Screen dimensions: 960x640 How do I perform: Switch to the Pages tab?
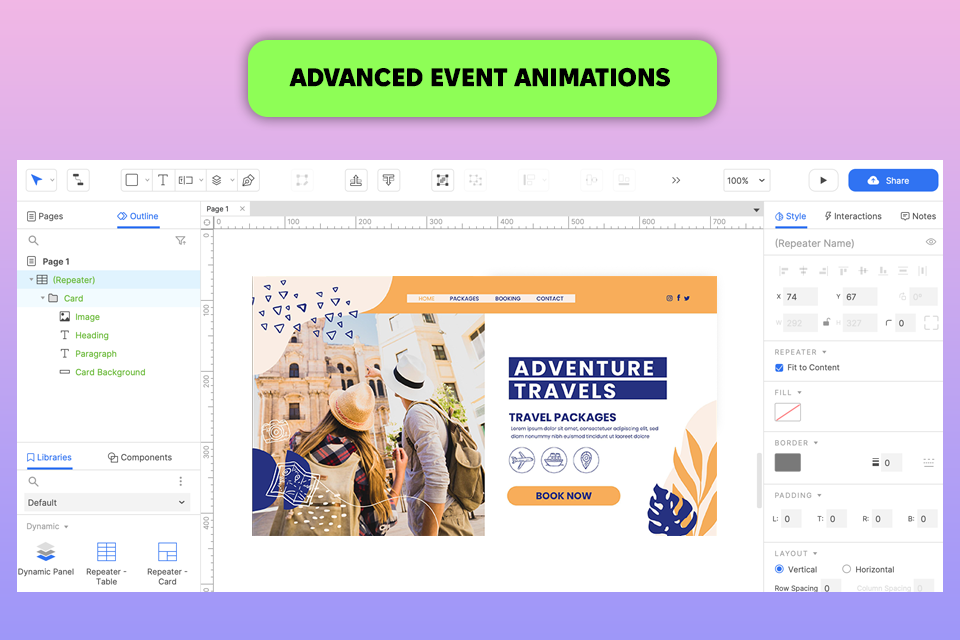[45, 216]
